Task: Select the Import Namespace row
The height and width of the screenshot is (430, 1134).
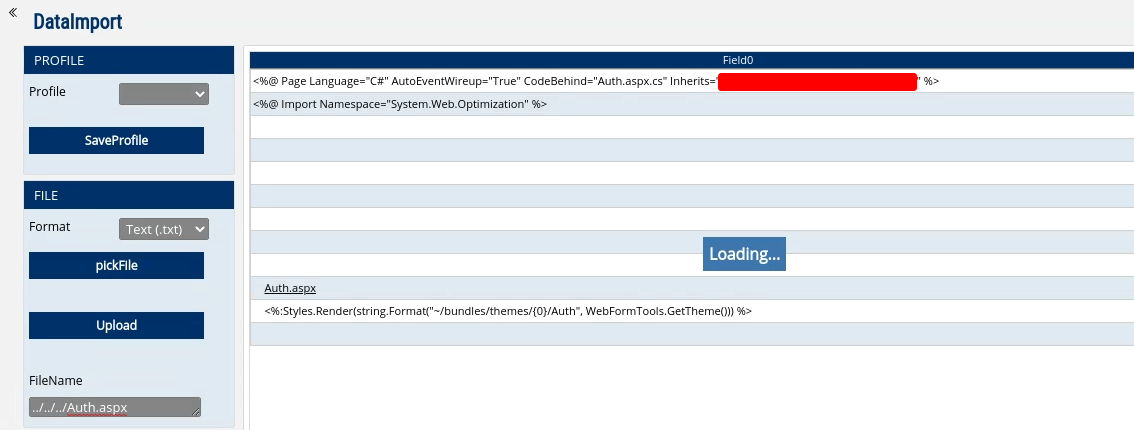Action: pos(400,104)
